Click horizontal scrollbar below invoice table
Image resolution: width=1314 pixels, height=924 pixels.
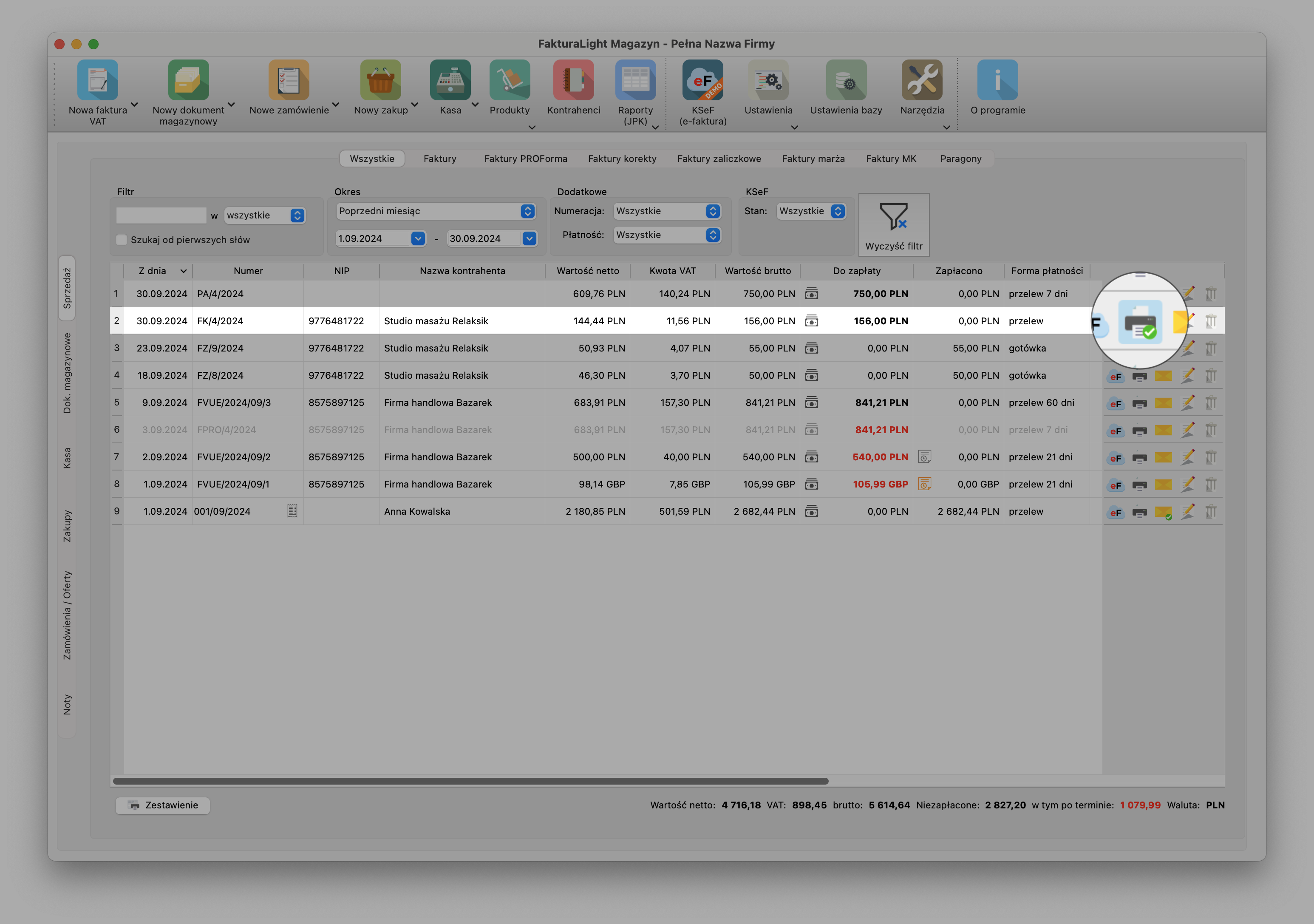[470, 782]
